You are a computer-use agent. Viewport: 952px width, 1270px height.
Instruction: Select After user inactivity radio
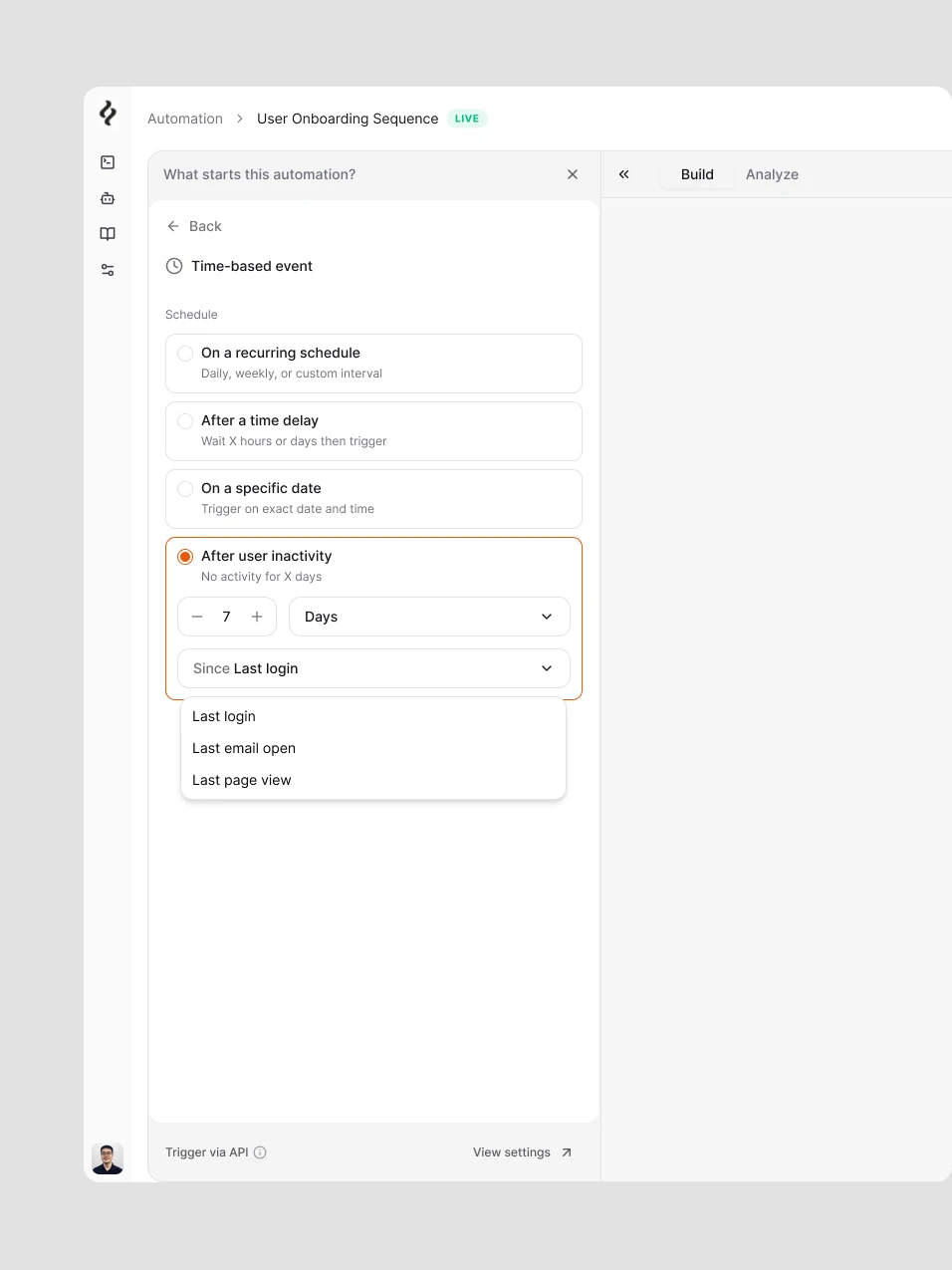click(185, 557)
